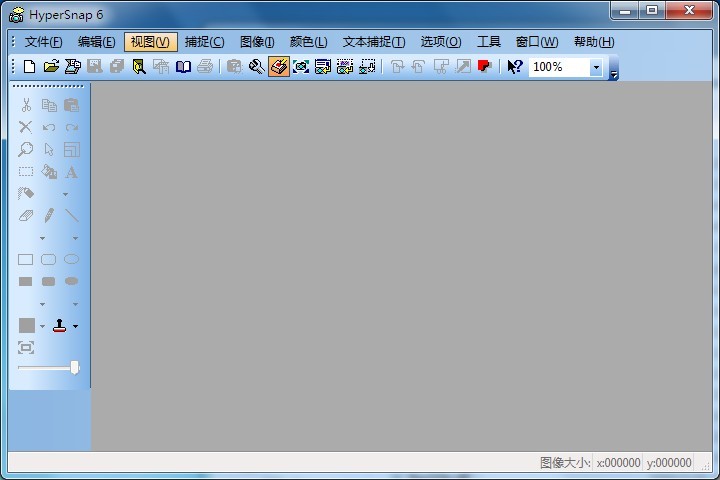
Task: Toggle the highlighted toolbar button
Action: (279, 67)
